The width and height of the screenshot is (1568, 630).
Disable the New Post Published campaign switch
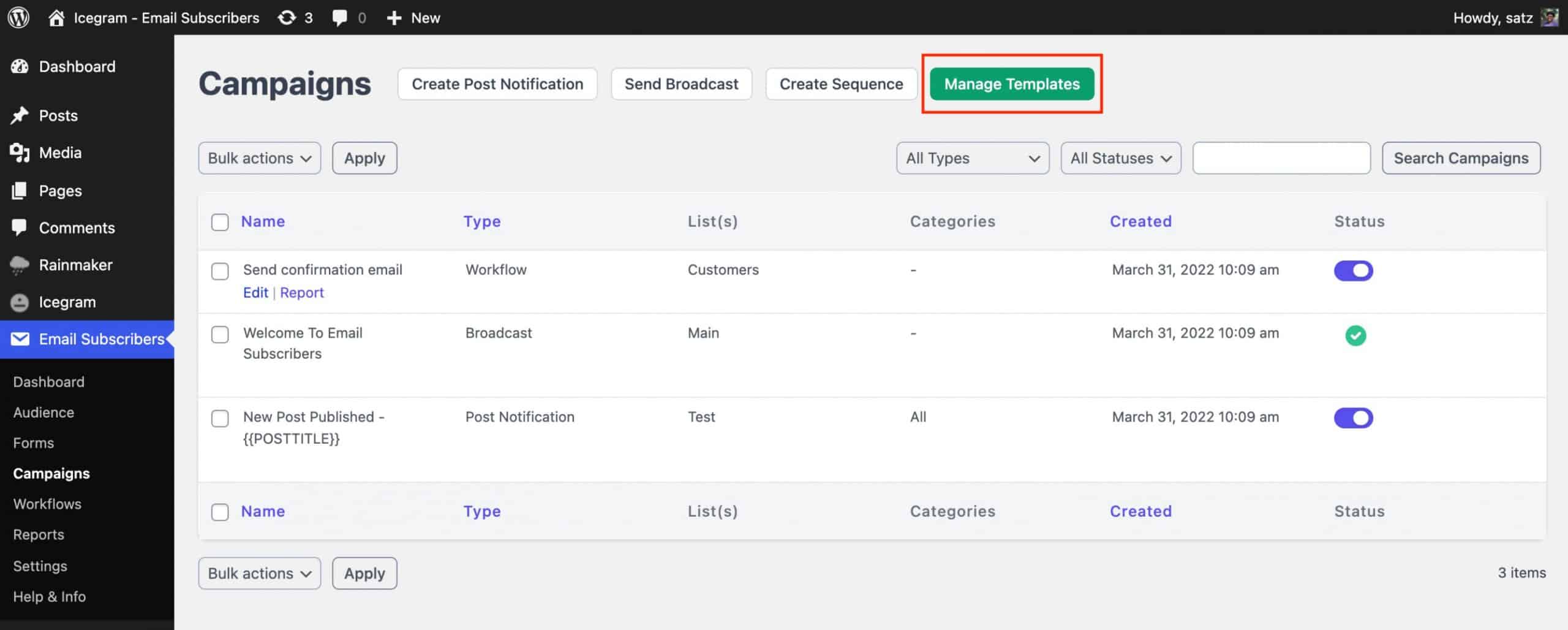click(1353, 418)
